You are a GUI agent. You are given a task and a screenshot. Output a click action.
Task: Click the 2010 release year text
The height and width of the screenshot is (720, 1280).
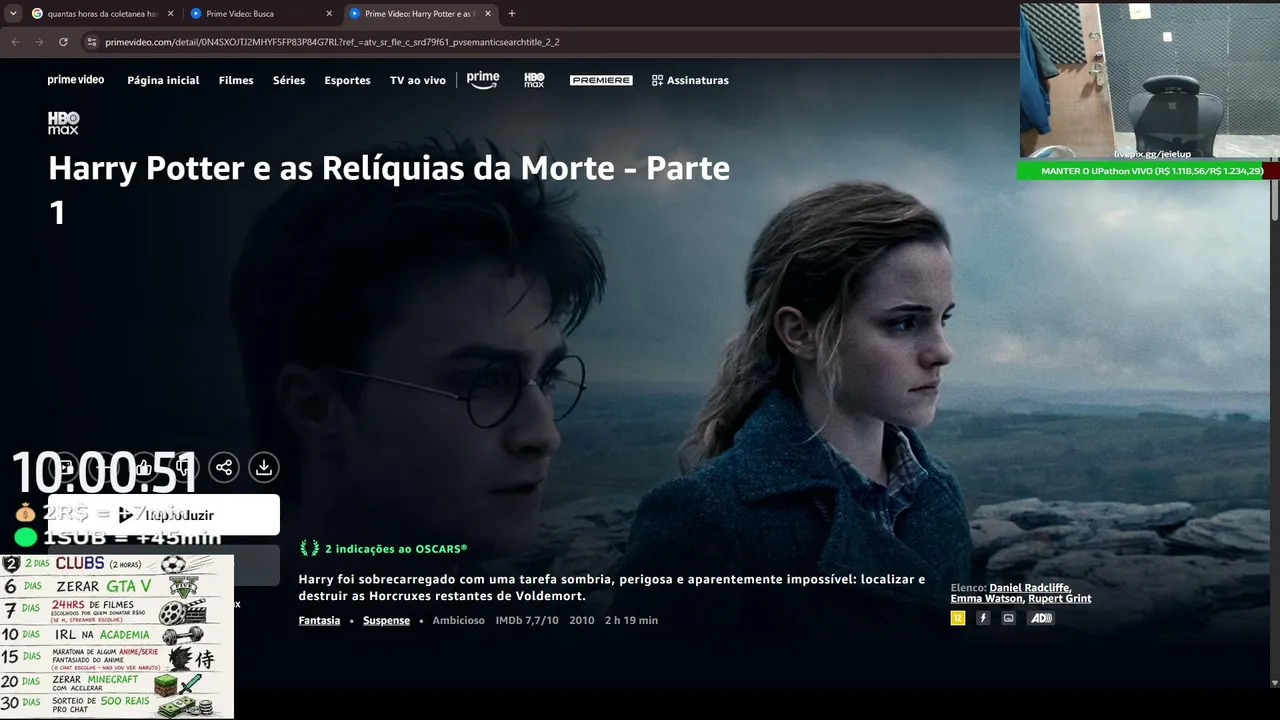[x=582, y=620]
